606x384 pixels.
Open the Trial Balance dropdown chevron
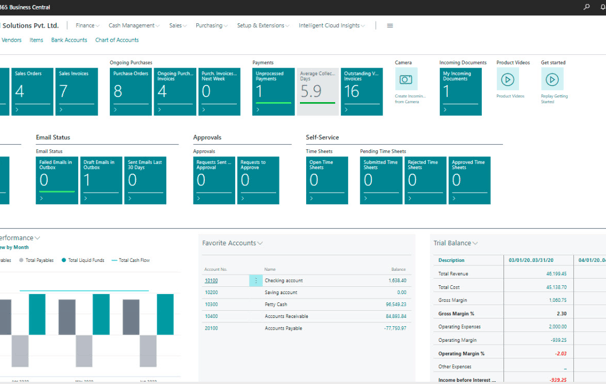tap(475, 243)
